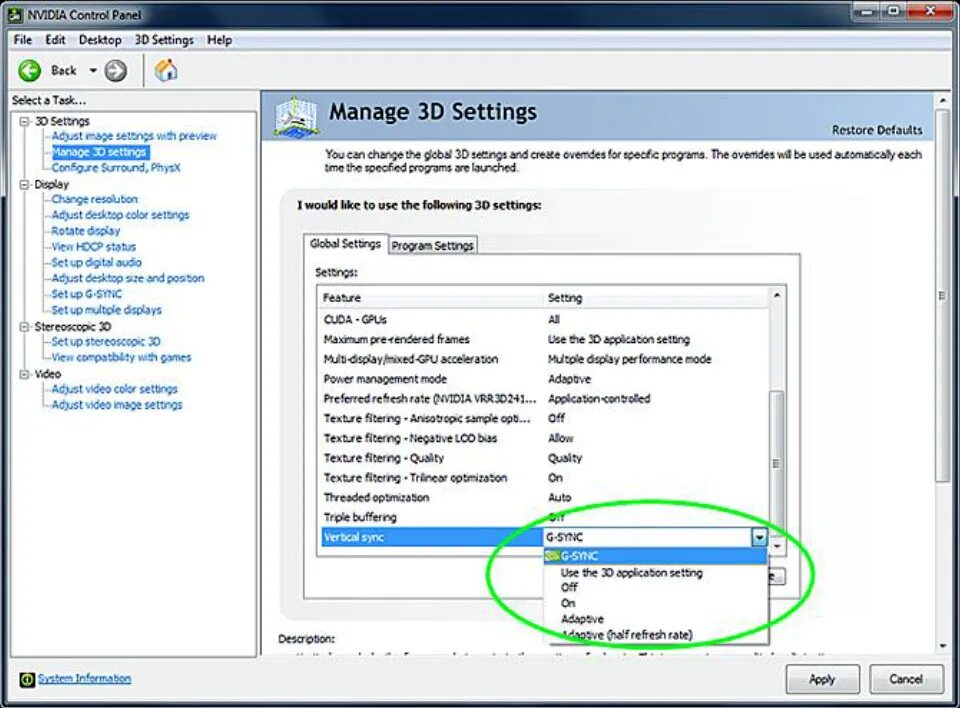Open the Back history dropdown arrow

point(93,71)
